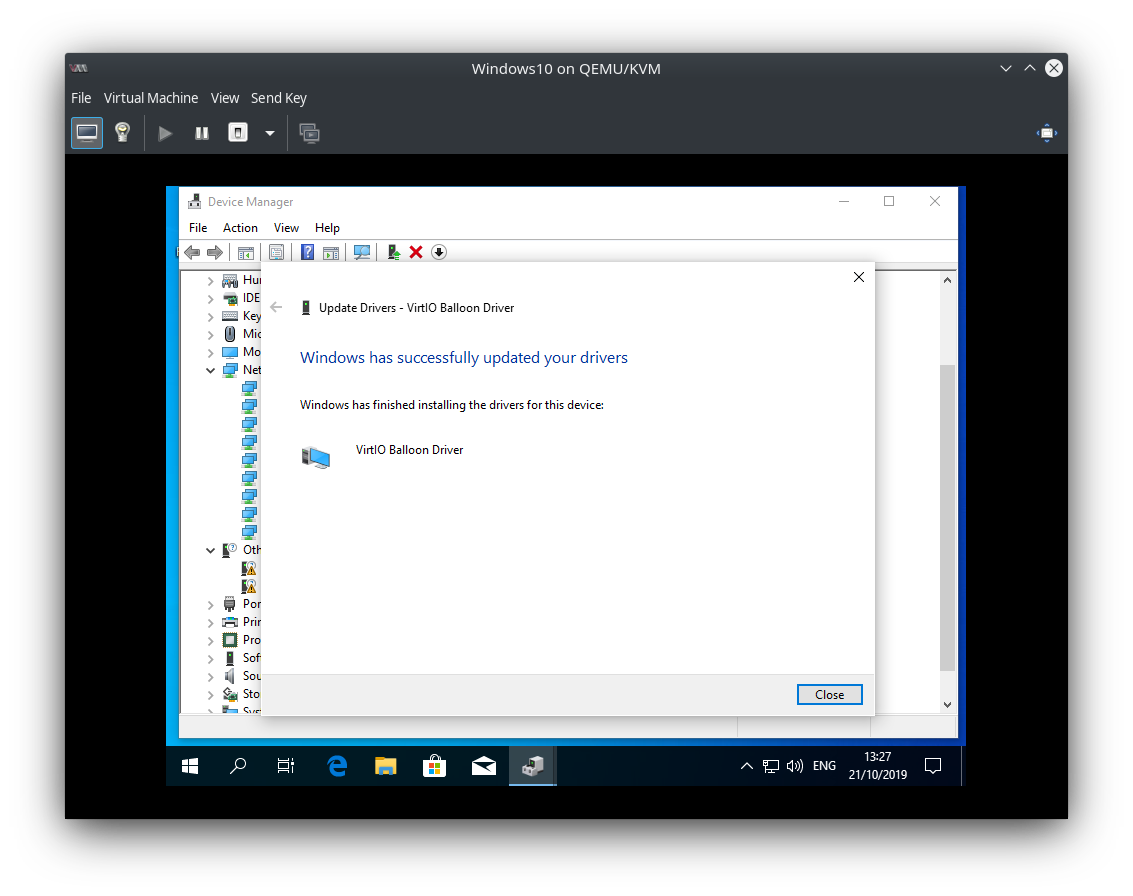Open volume control tray icon
This screenshot has height=896, width=1133.
pyautogui.click(x=795, y=766)
